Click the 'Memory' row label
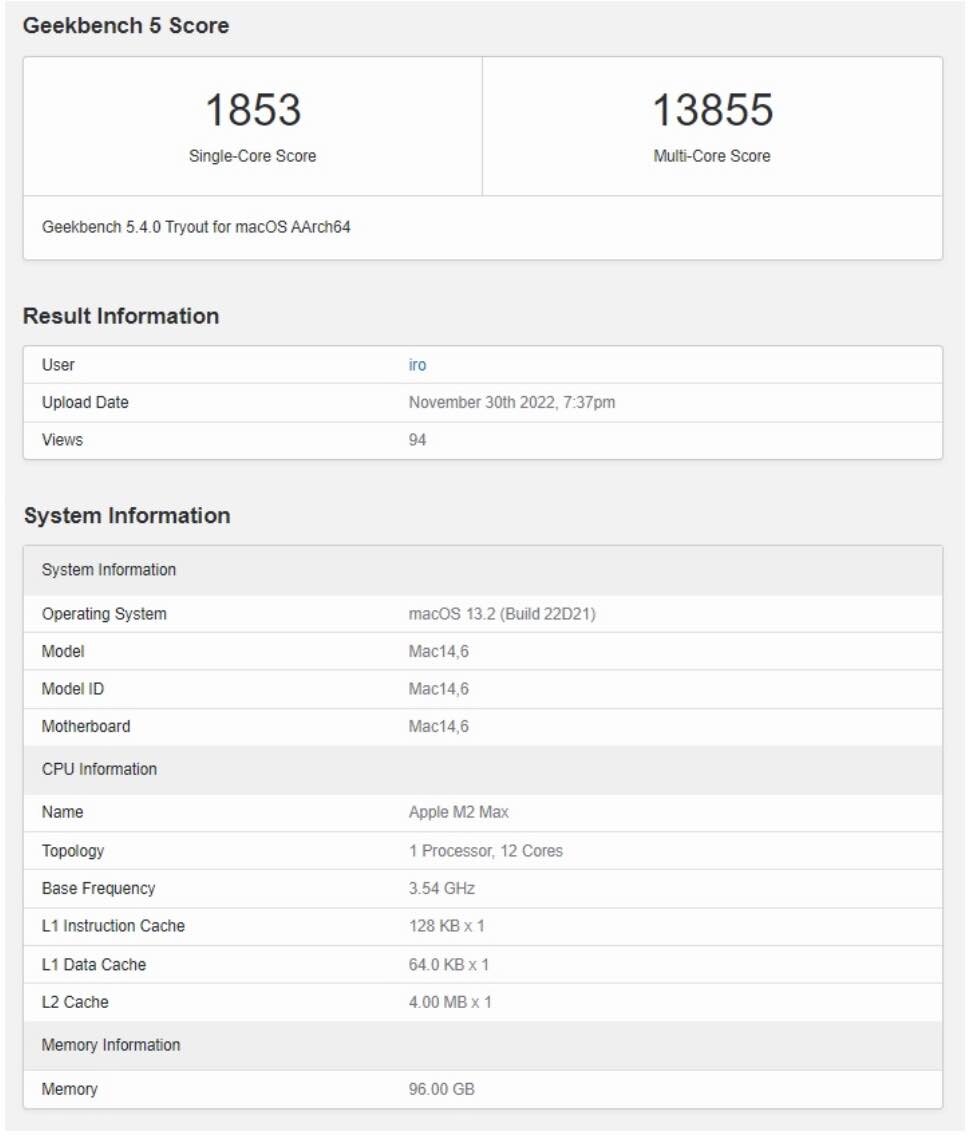Viewport: 970px width, 1142px height. point(70,1090)
